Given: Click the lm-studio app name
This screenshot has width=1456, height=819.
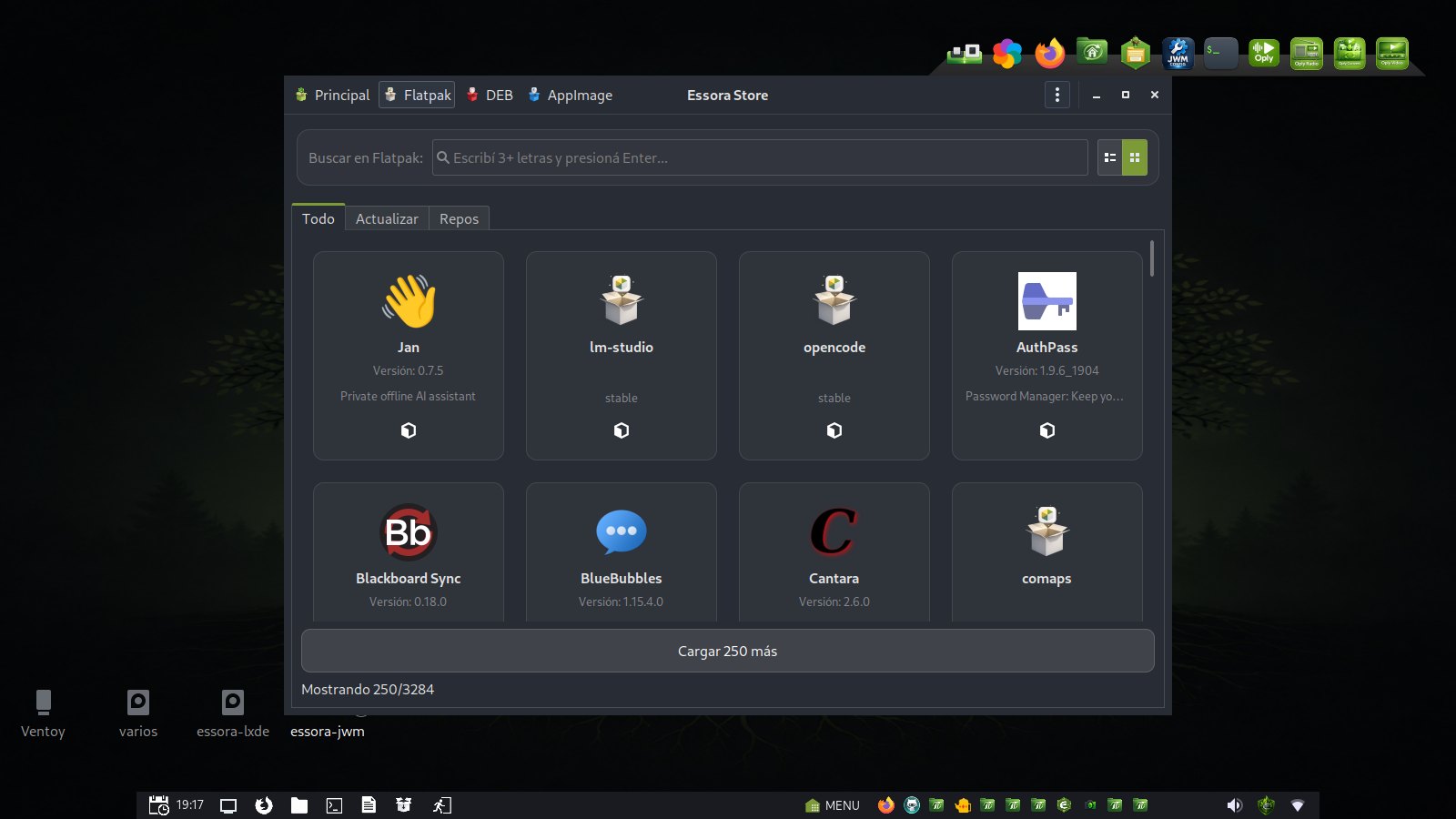Looking at the screenshot, I should (x=622, y=348).
